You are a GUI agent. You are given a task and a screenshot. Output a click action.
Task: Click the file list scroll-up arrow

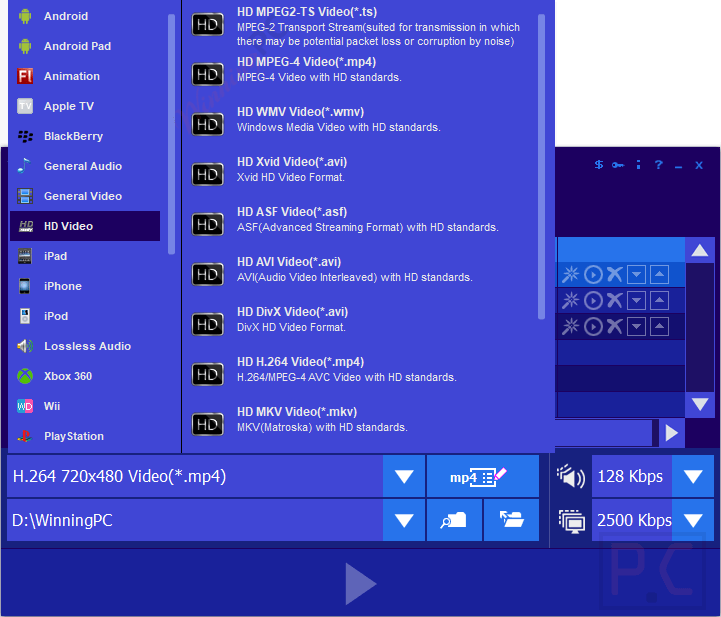(699, 250)
